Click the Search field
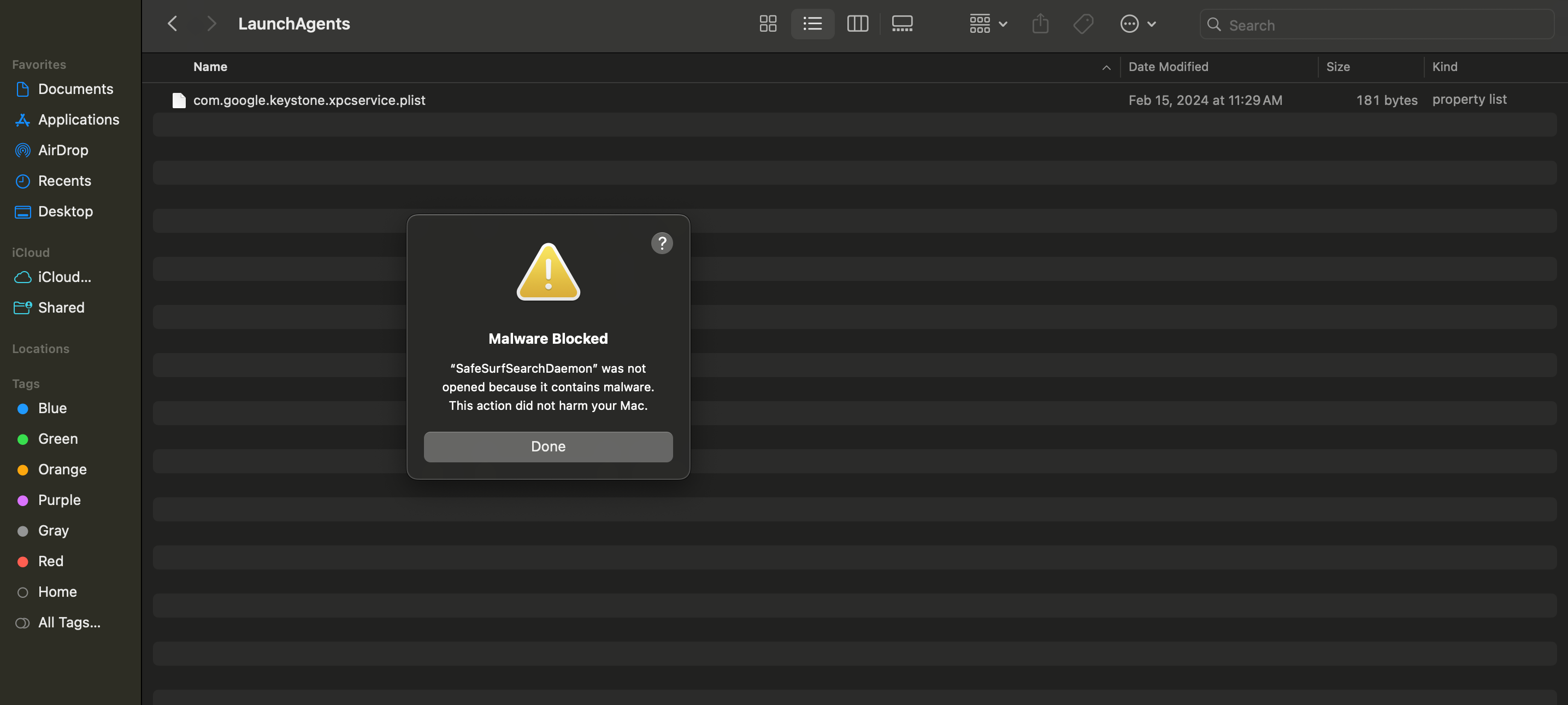 (x=1382, y=25)
